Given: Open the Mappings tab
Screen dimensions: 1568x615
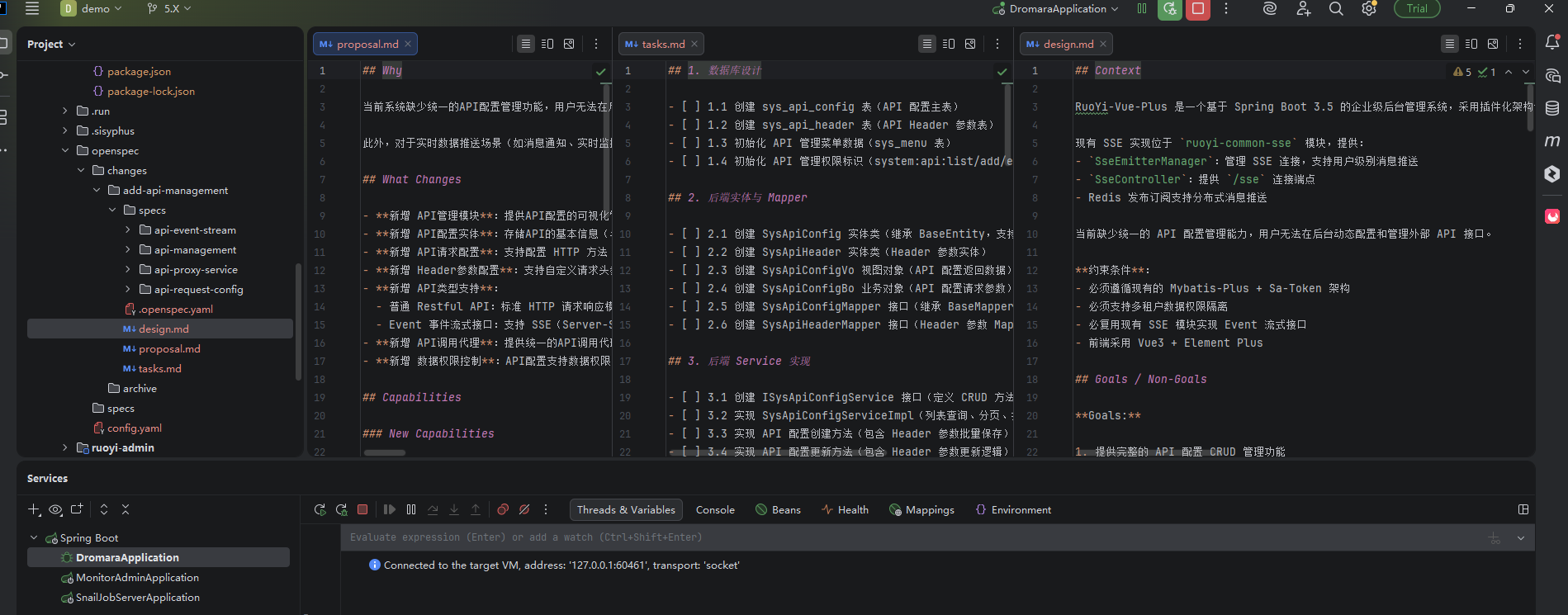Looking at the screenshot, I should (921, 509).
